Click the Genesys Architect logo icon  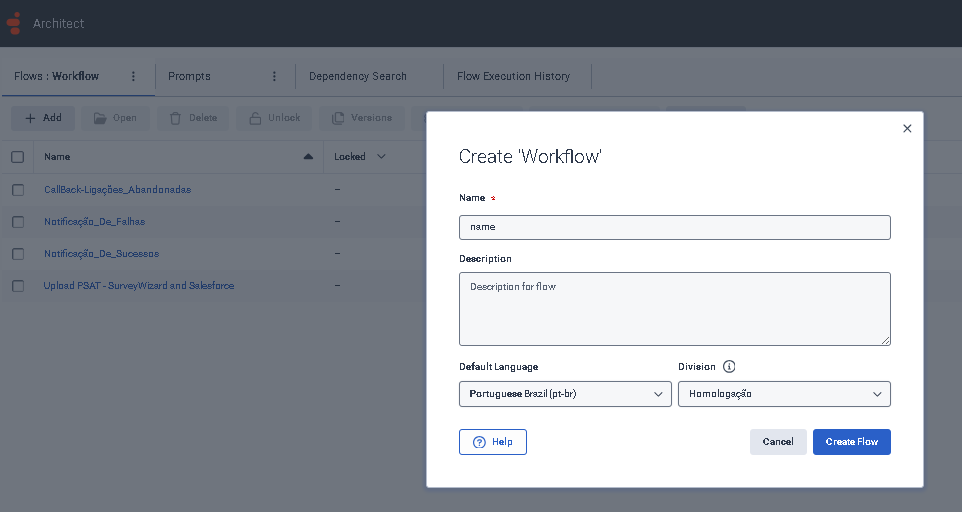tap(14, 22)
